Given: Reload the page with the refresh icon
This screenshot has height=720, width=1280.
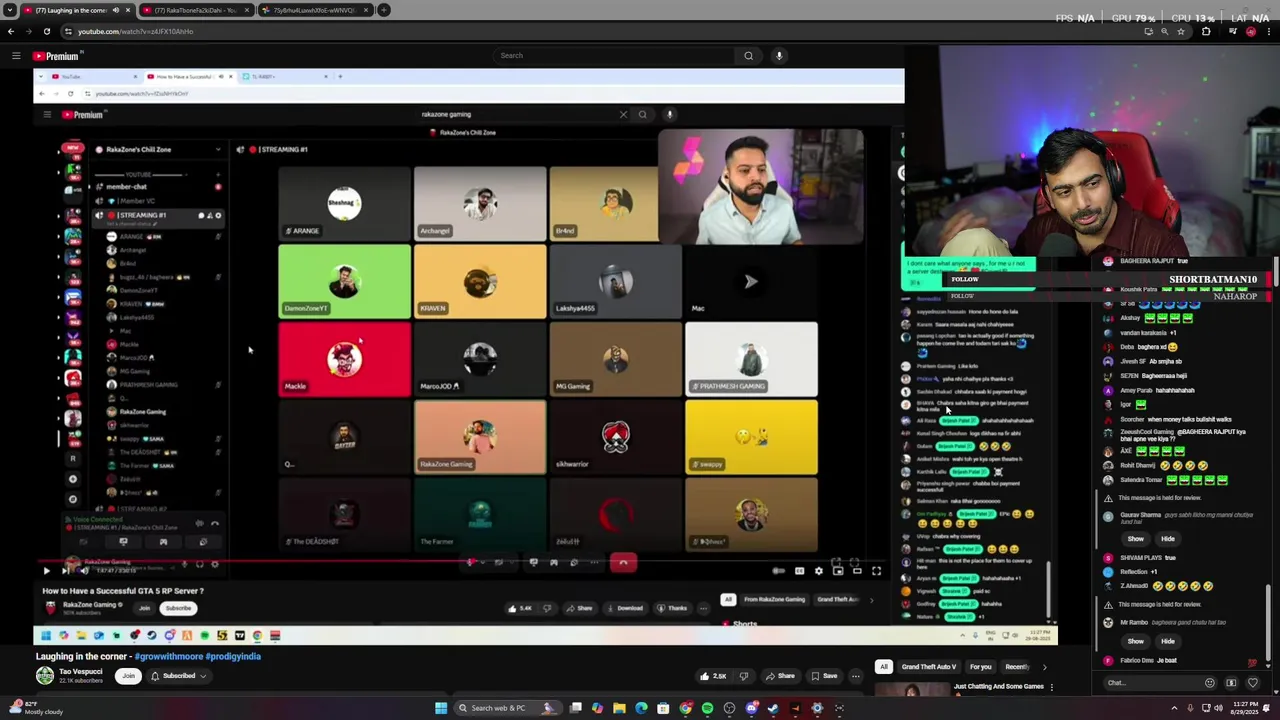Looking at the screenshot, I should tap(46, 31).
